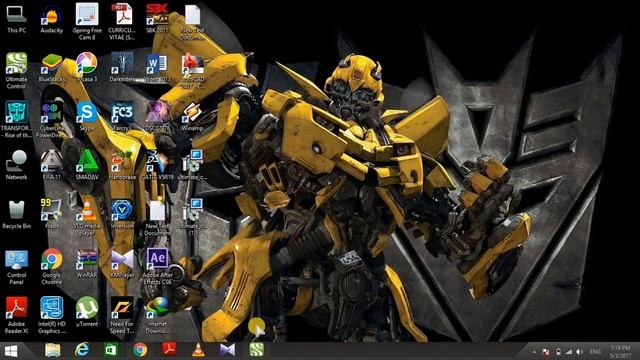The image size is (640, 360).
Task: Open the CATIA V5R19 shortcut
Action: [x=157, y=166]
